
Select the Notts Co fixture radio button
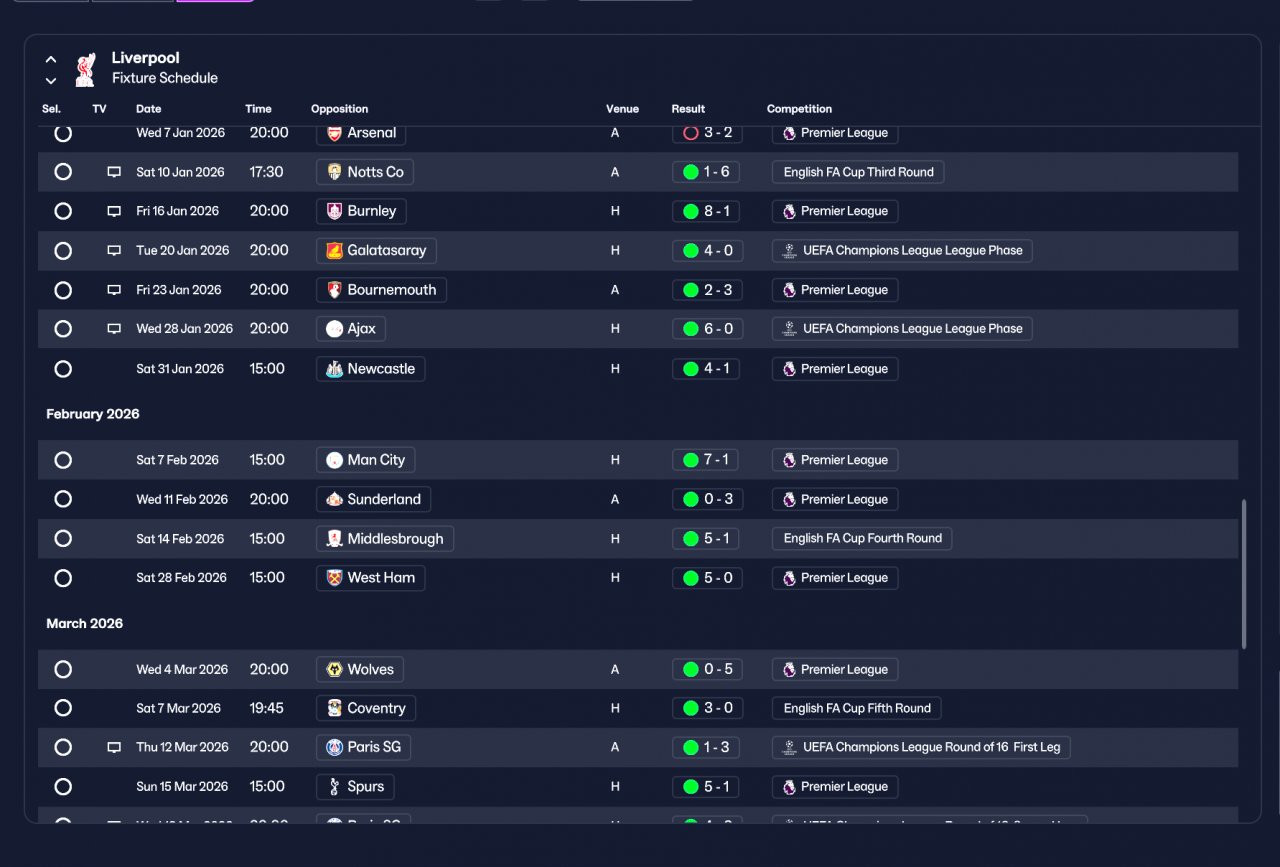63,172
